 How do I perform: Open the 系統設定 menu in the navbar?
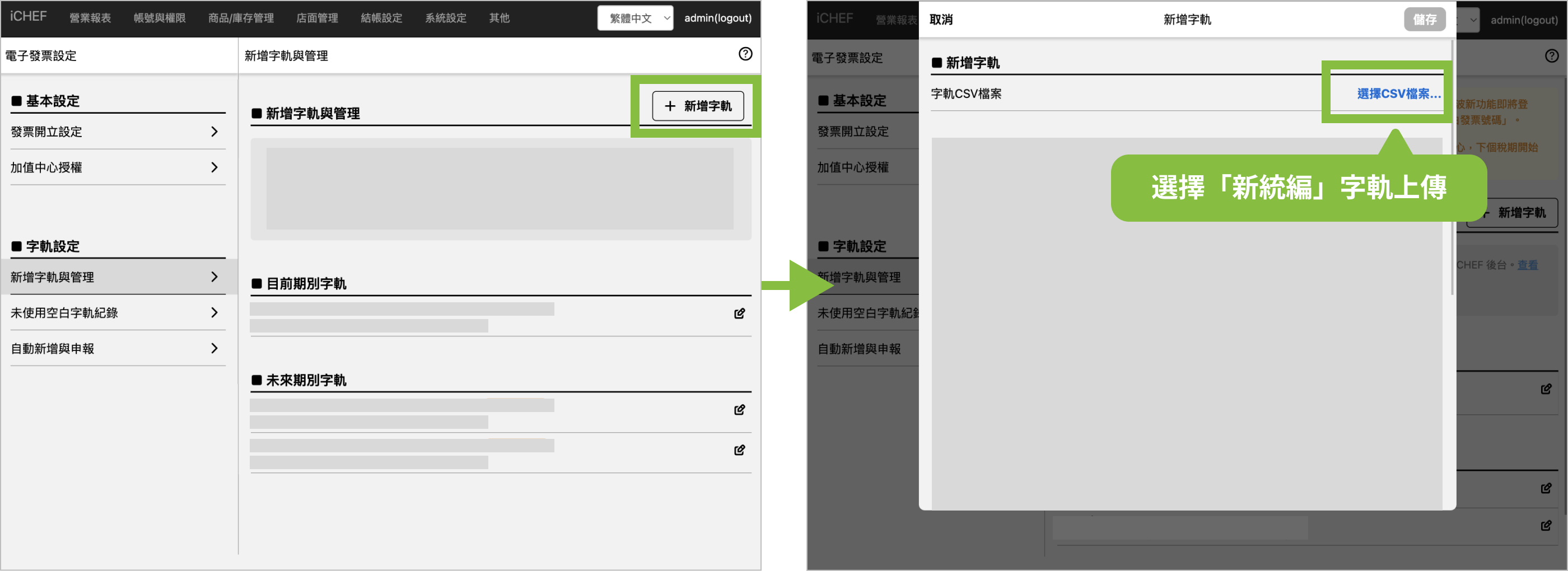445,18
